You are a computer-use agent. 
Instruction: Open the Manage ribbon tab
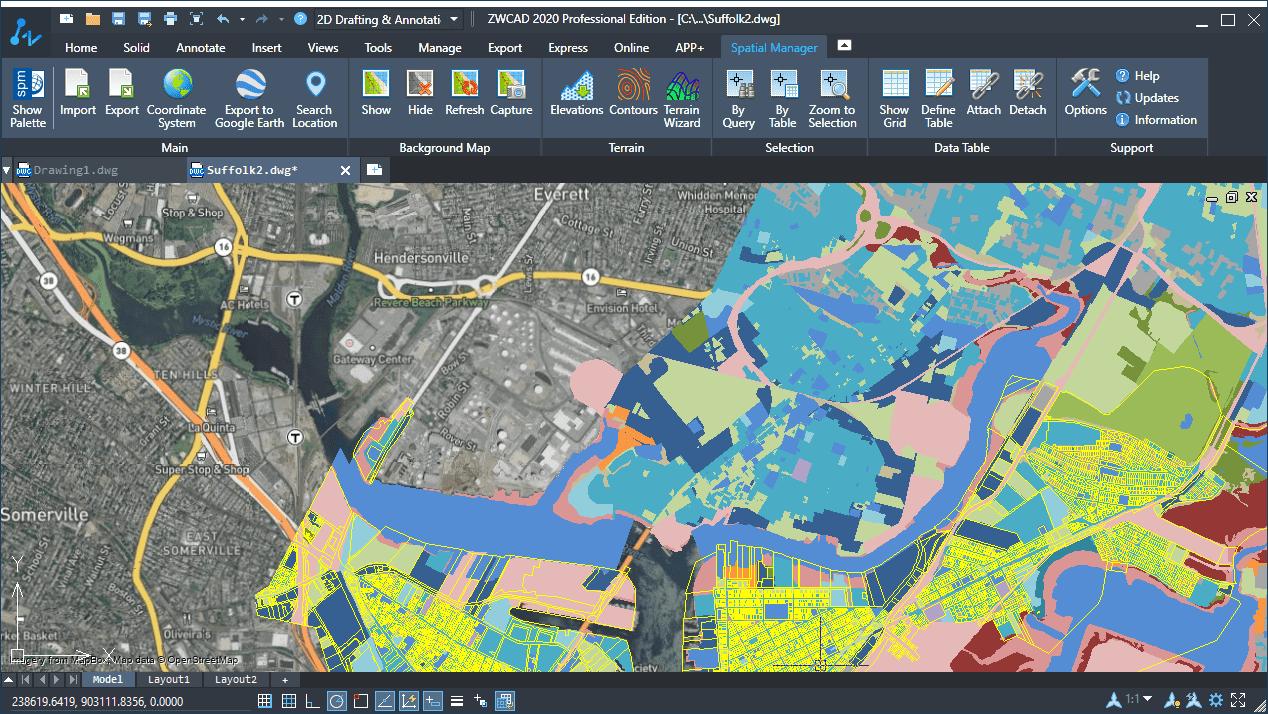(x=440, y=47)
